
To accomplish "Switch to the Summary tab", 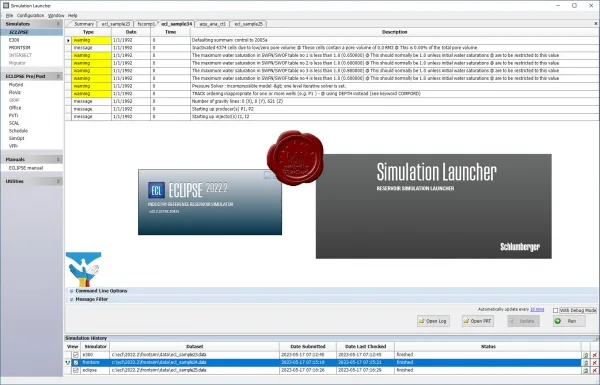I will click(x=84, y=24).
